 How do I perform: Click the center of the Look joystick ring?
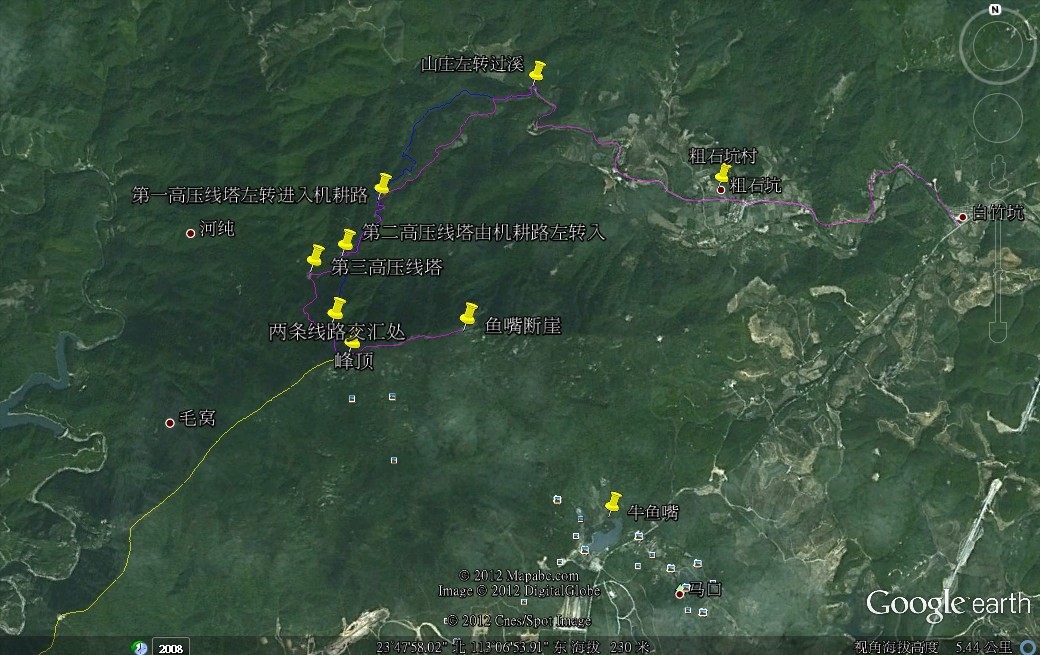[995, 47]
